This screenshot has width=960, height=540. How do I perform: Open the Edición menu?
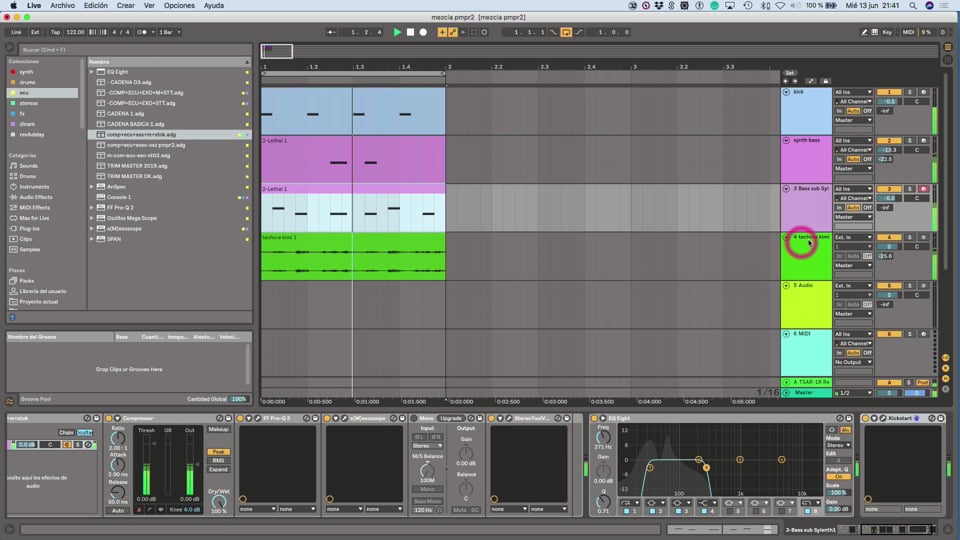pos(96,6)
